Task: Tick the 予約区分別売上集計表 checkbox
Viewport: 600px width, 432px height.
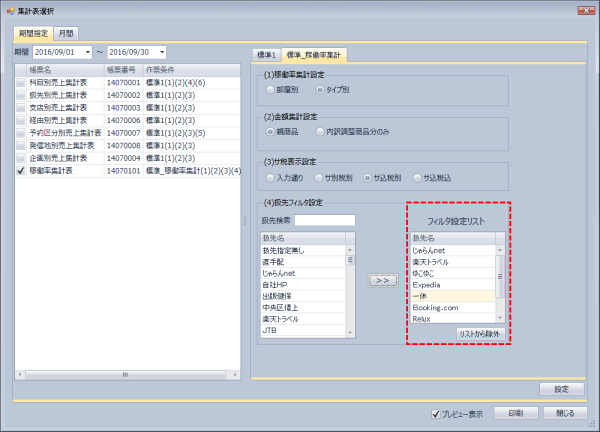Action: point(21,133)
